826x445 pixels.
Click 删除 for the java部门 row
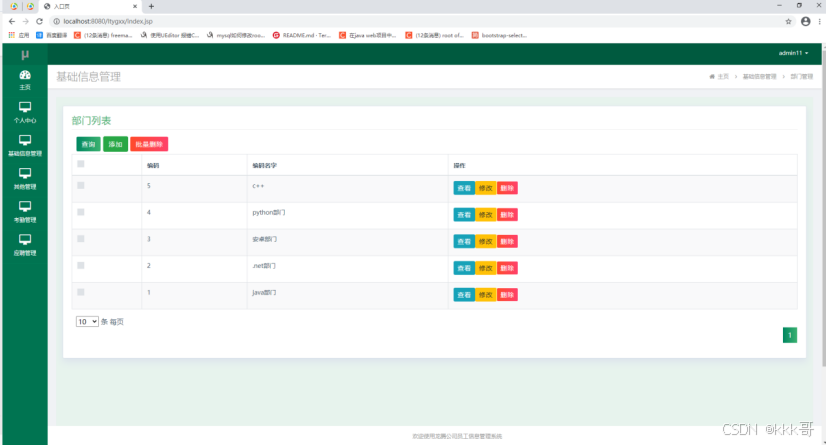pos(507,295)
